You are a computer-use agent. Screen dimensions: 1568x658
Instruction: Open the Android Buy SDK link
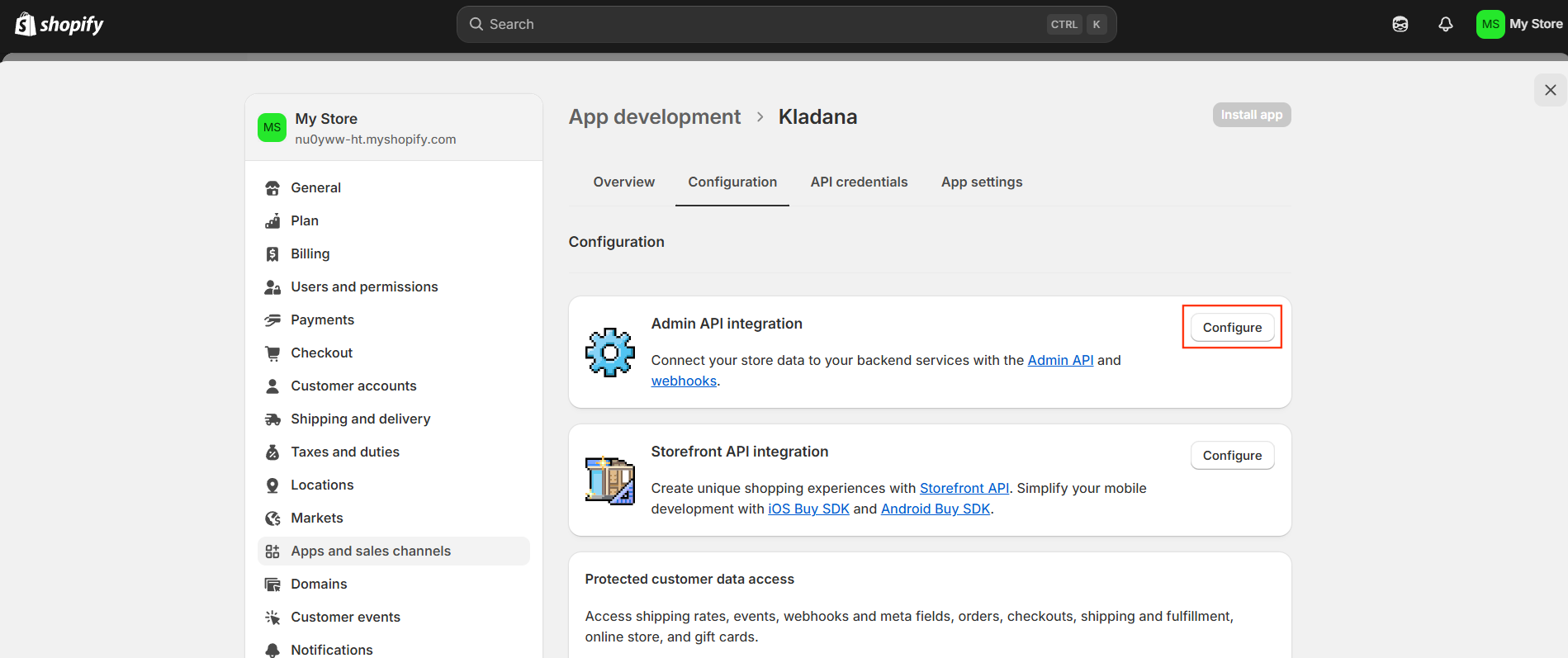936,509
